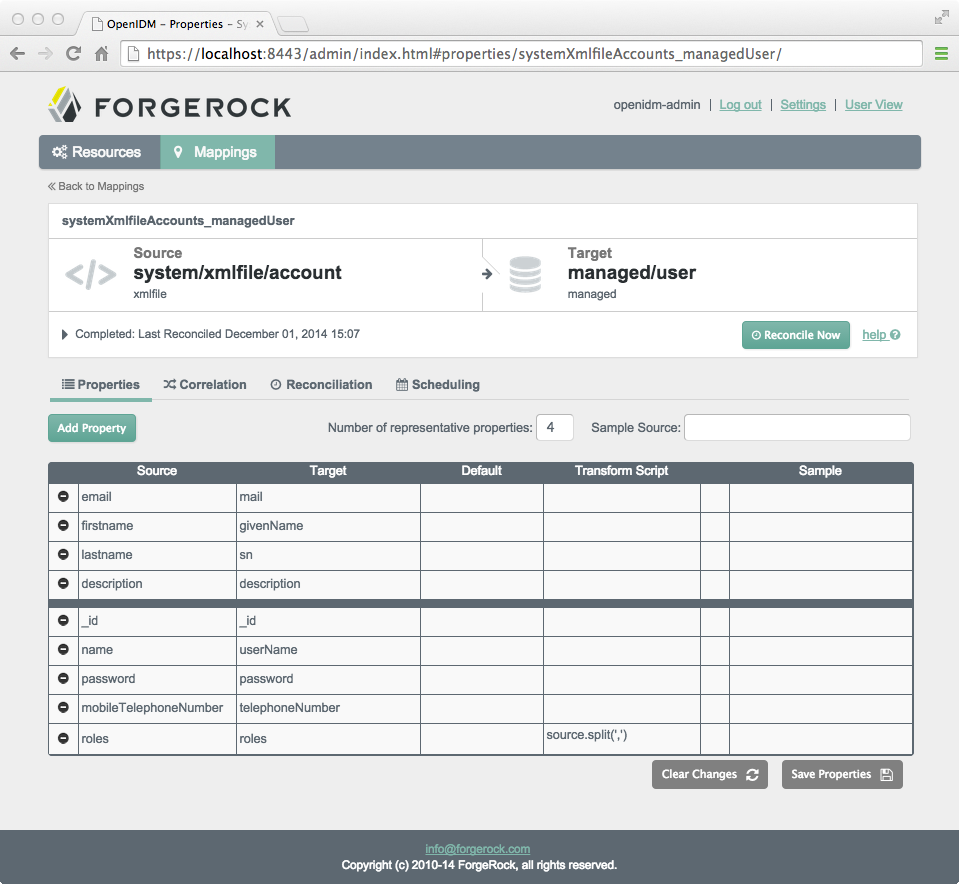Screen dimensions: 959x884
Task: Remove the mobileTelephoneNumber property row
Action: [63, 707]
